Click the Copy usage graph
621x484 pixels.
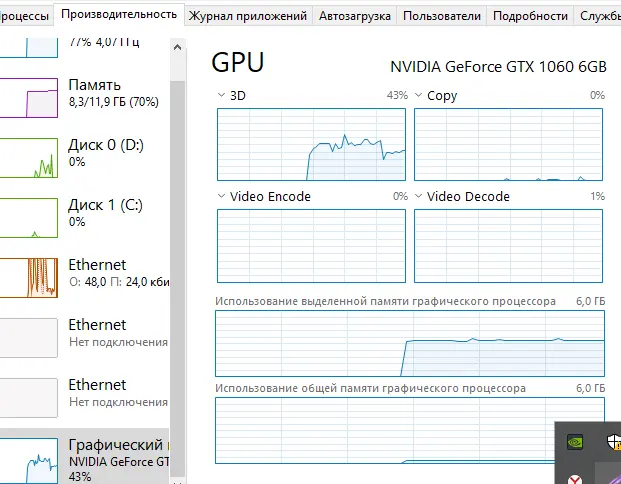pyautogui.click(x=509, y=145)
